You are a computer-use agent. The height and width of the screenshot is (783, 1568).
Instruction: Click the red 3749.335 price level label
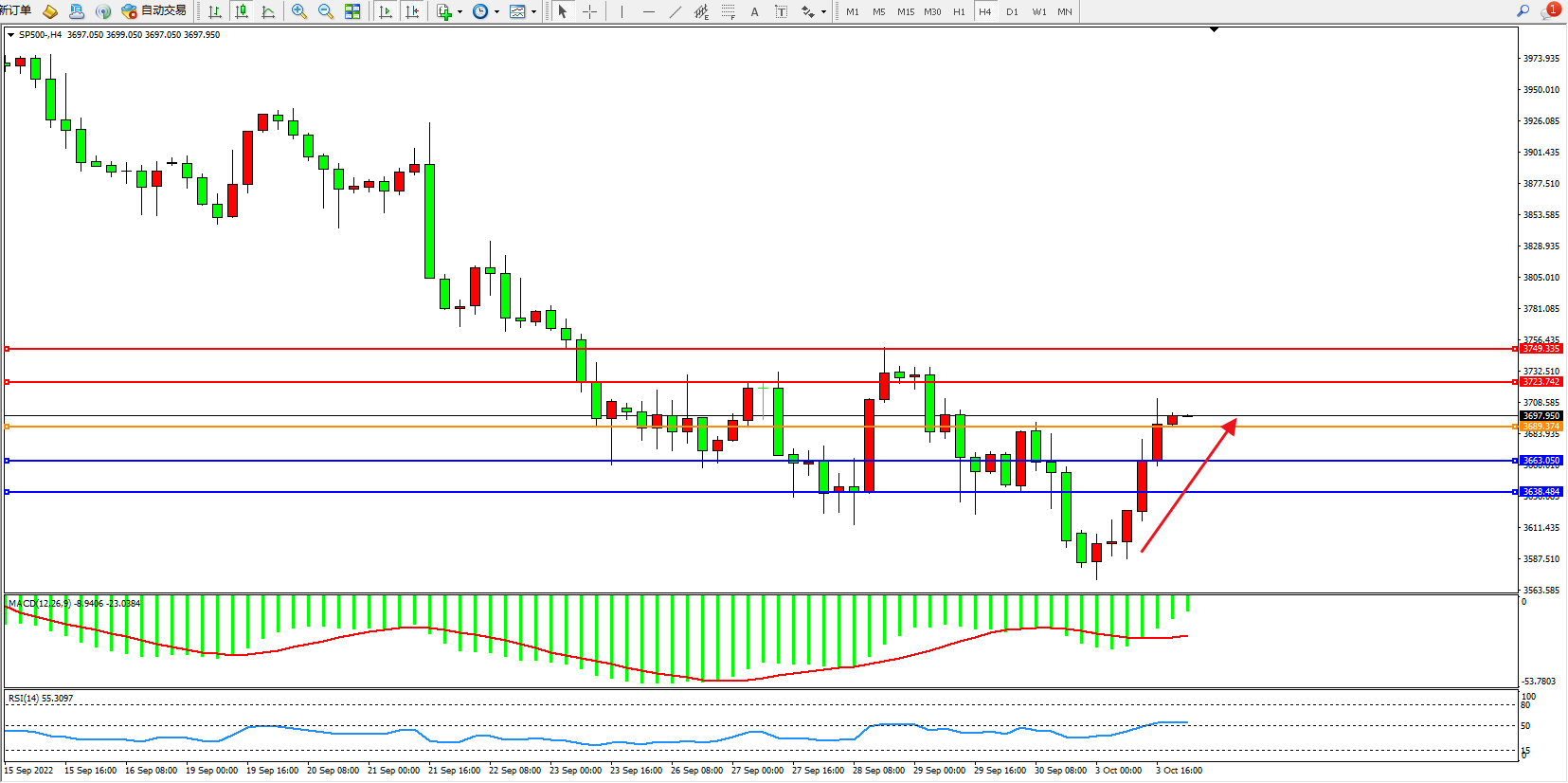(x=1541, y=349)
